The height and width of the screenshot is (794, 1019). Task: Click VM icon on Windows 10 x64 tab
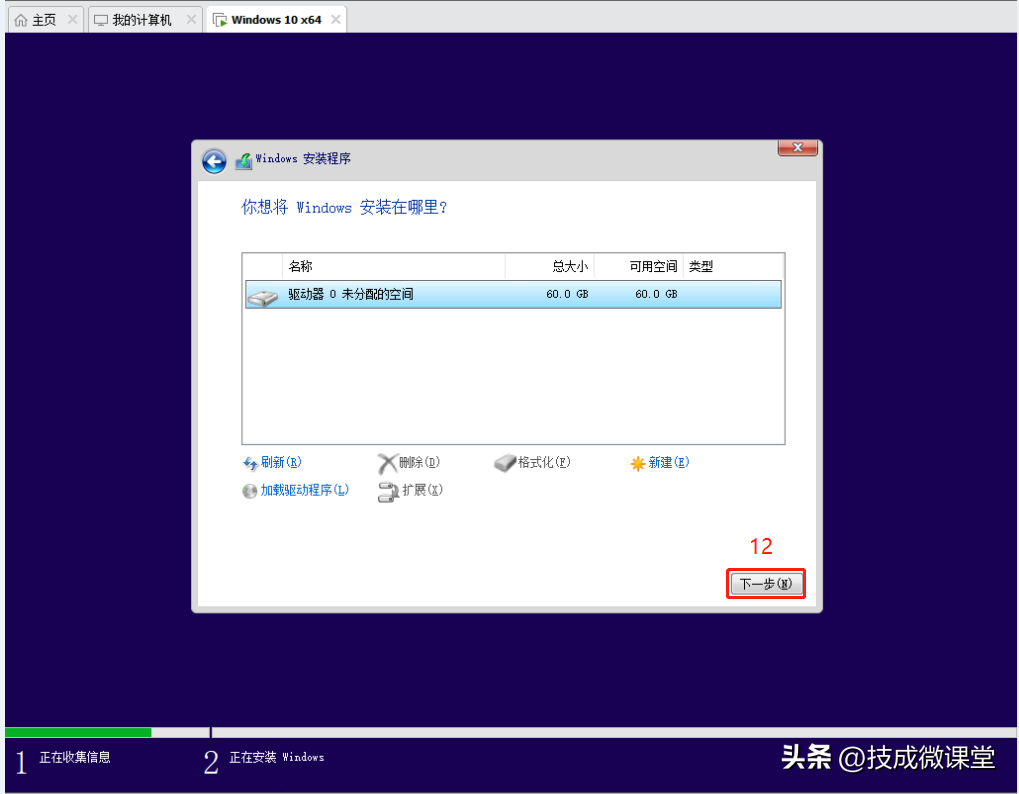click(220, 20)
